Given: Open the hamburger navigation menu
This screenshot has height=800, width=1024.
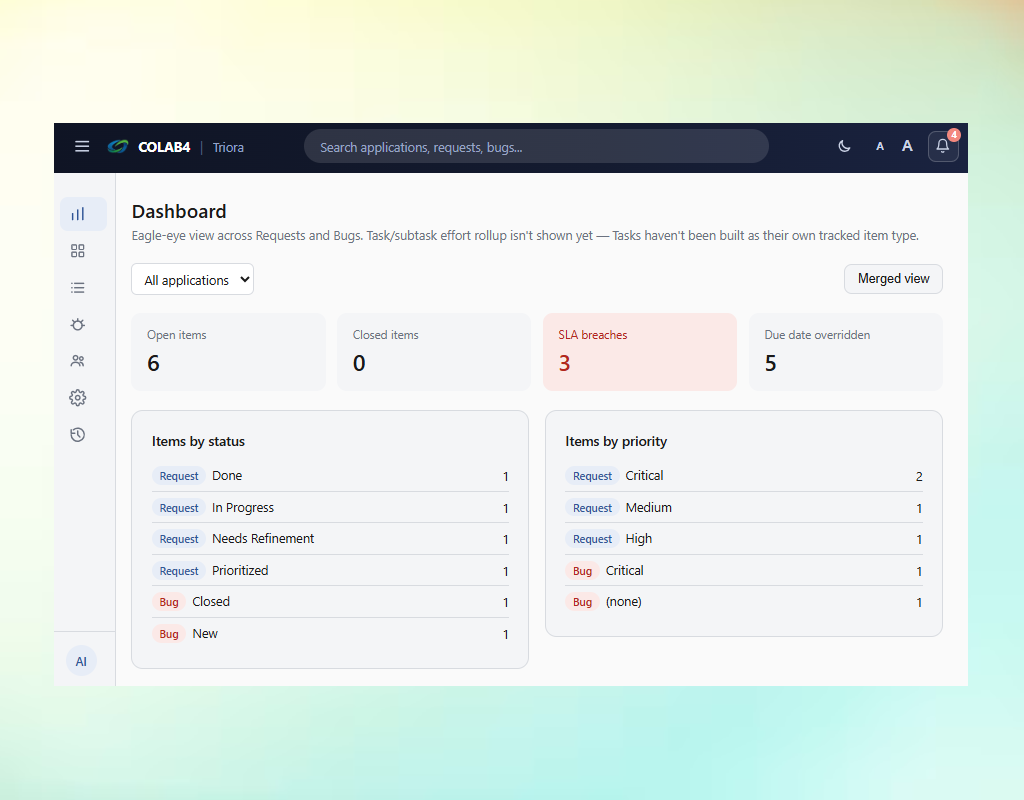Looking at the screenshot, I should [82, 147].
